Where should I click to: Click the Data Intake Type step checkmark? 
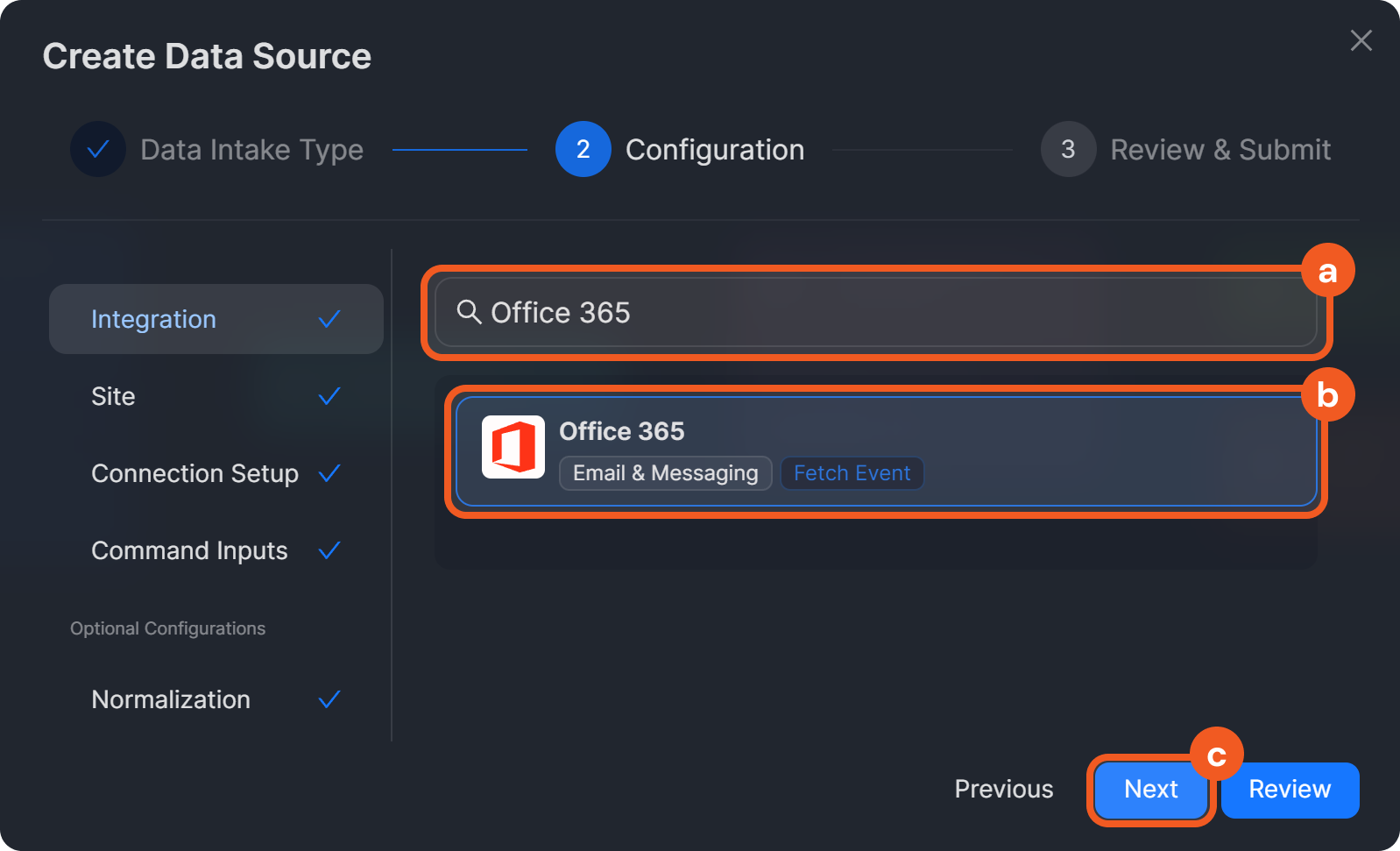pos(98,149)
